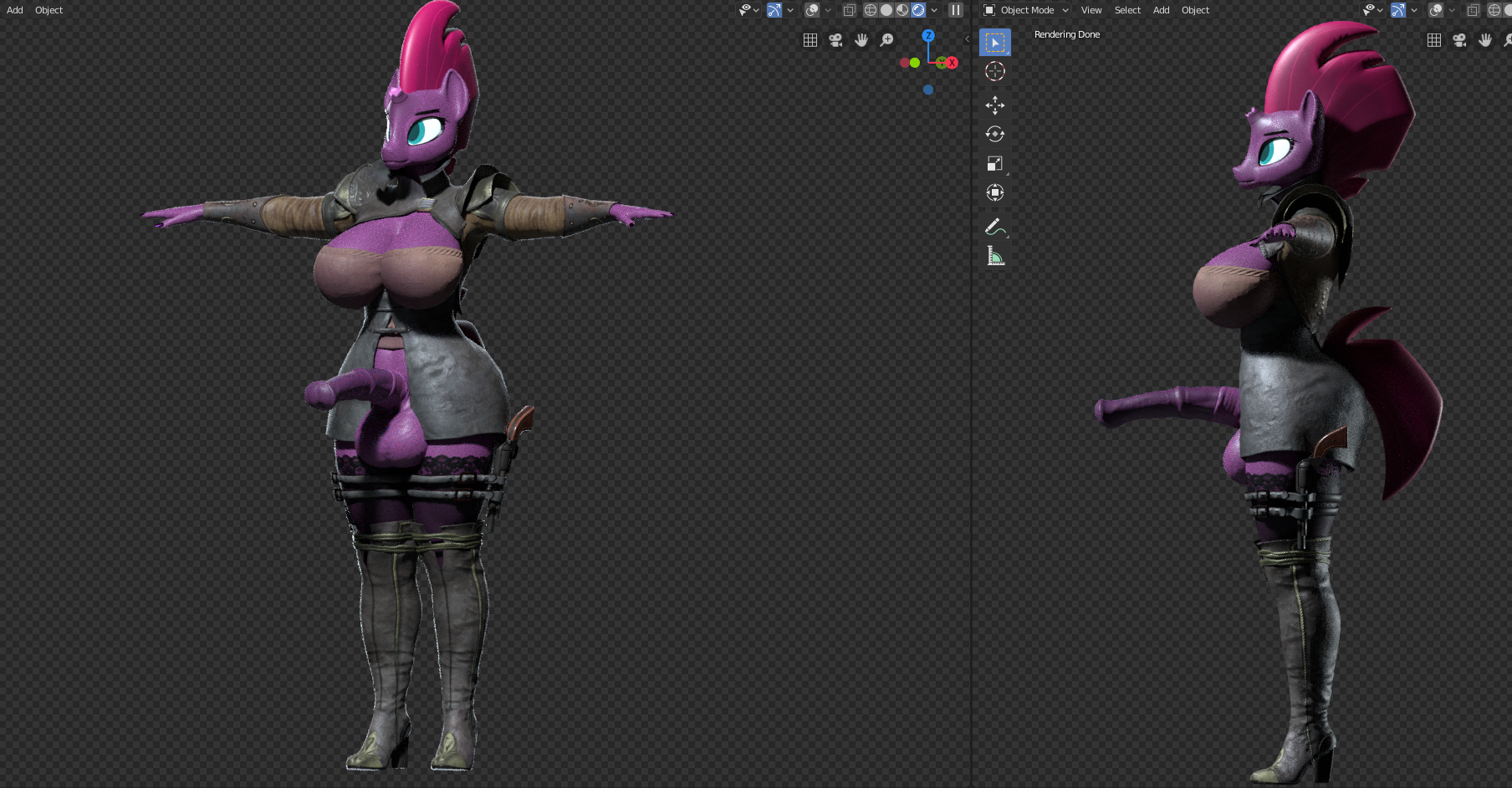Viewport: 1512px width, 788px height.
Task: Choose the Move tool in toolbar
Action: click(x=994, y=105)
